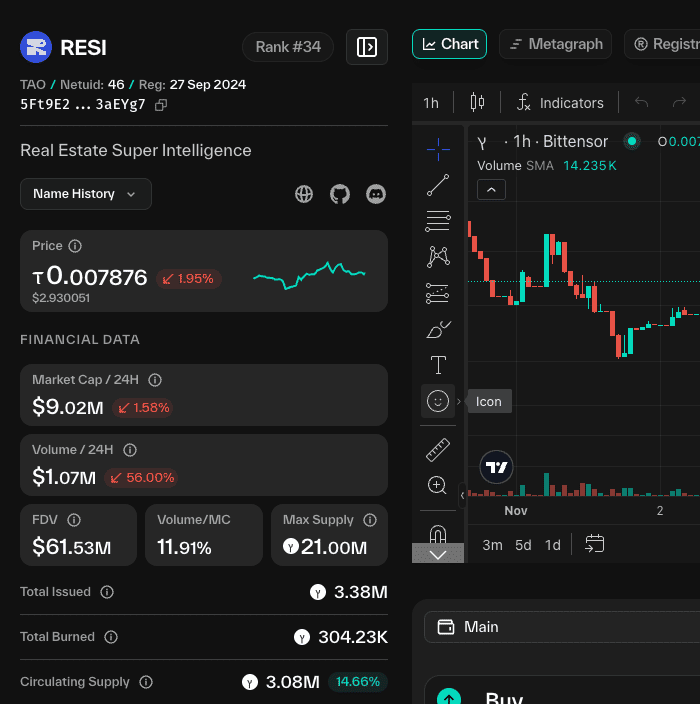Open the Indicators menu

(x=560, y=103)
